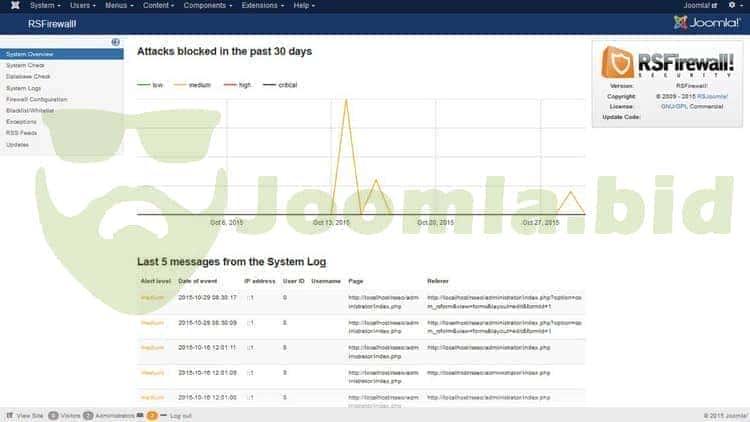Image resolution: width=750 pixels, height=422 pixels.
Task: Click the settings gear icon in the top bar
Action: 734,5
